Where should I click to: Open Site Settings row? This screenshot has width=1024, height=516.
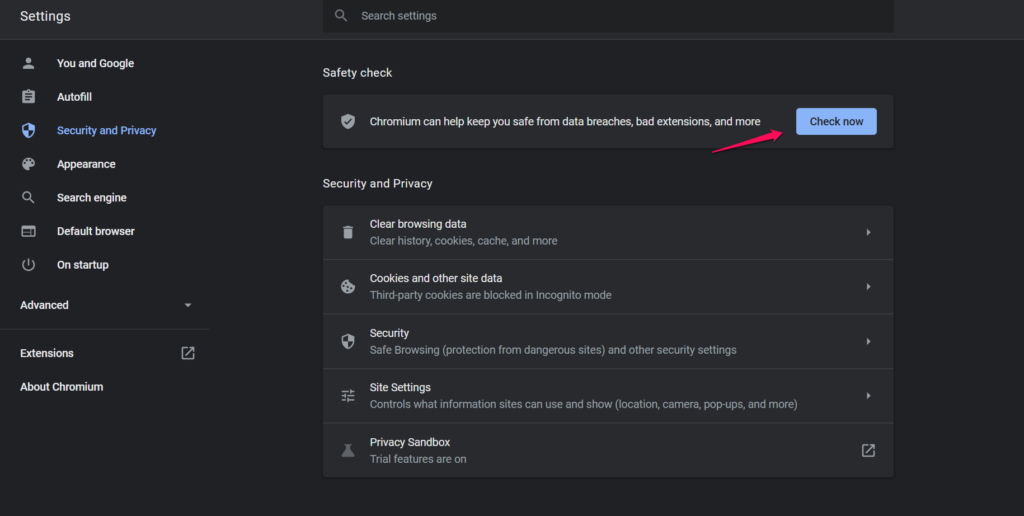pos(608,396)
